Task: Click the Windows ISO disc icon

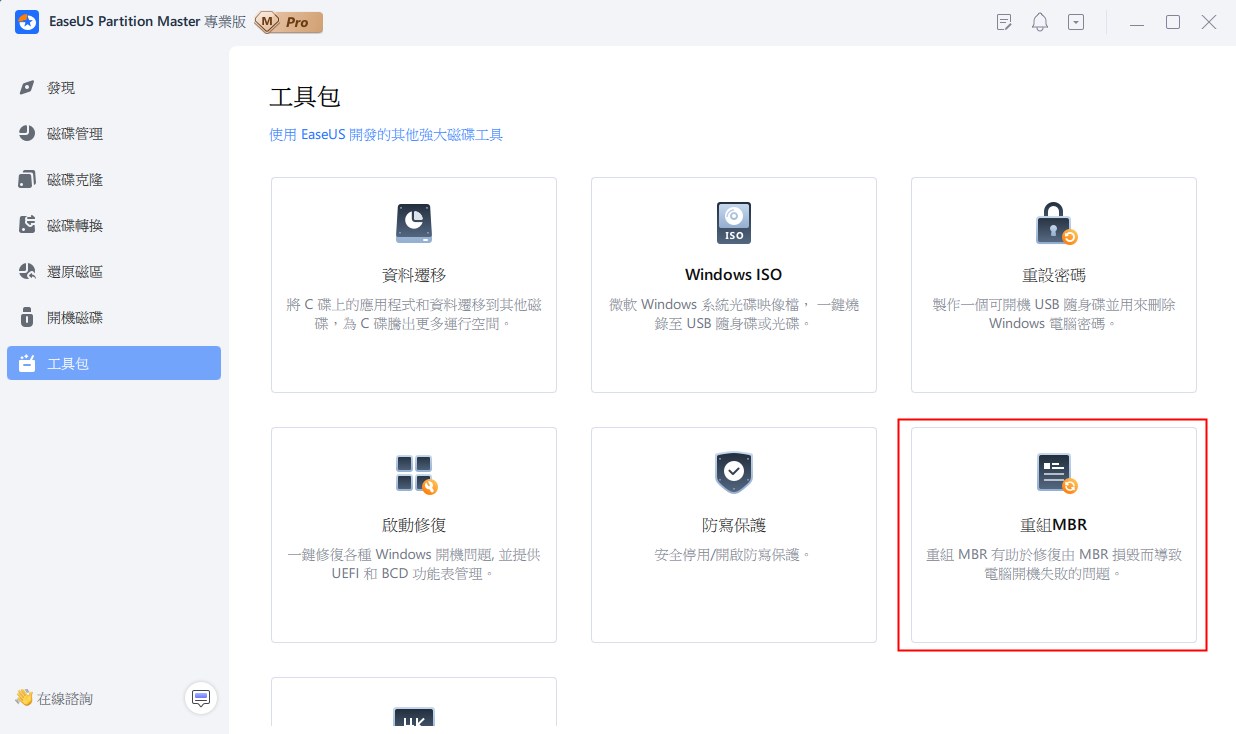Action: pos(733,223)
